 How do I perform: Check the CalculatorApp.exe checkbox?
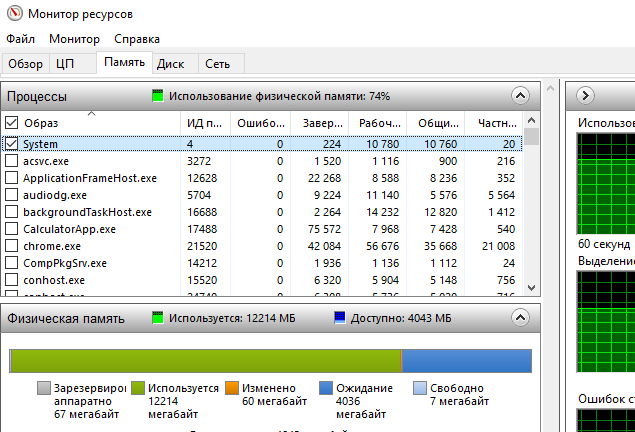(11, 229)
